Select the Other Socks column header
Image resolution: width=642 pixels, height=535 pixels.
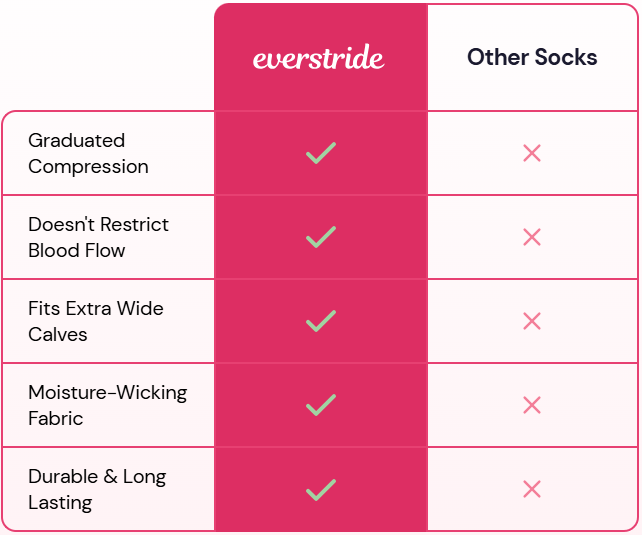pos(532,57)
